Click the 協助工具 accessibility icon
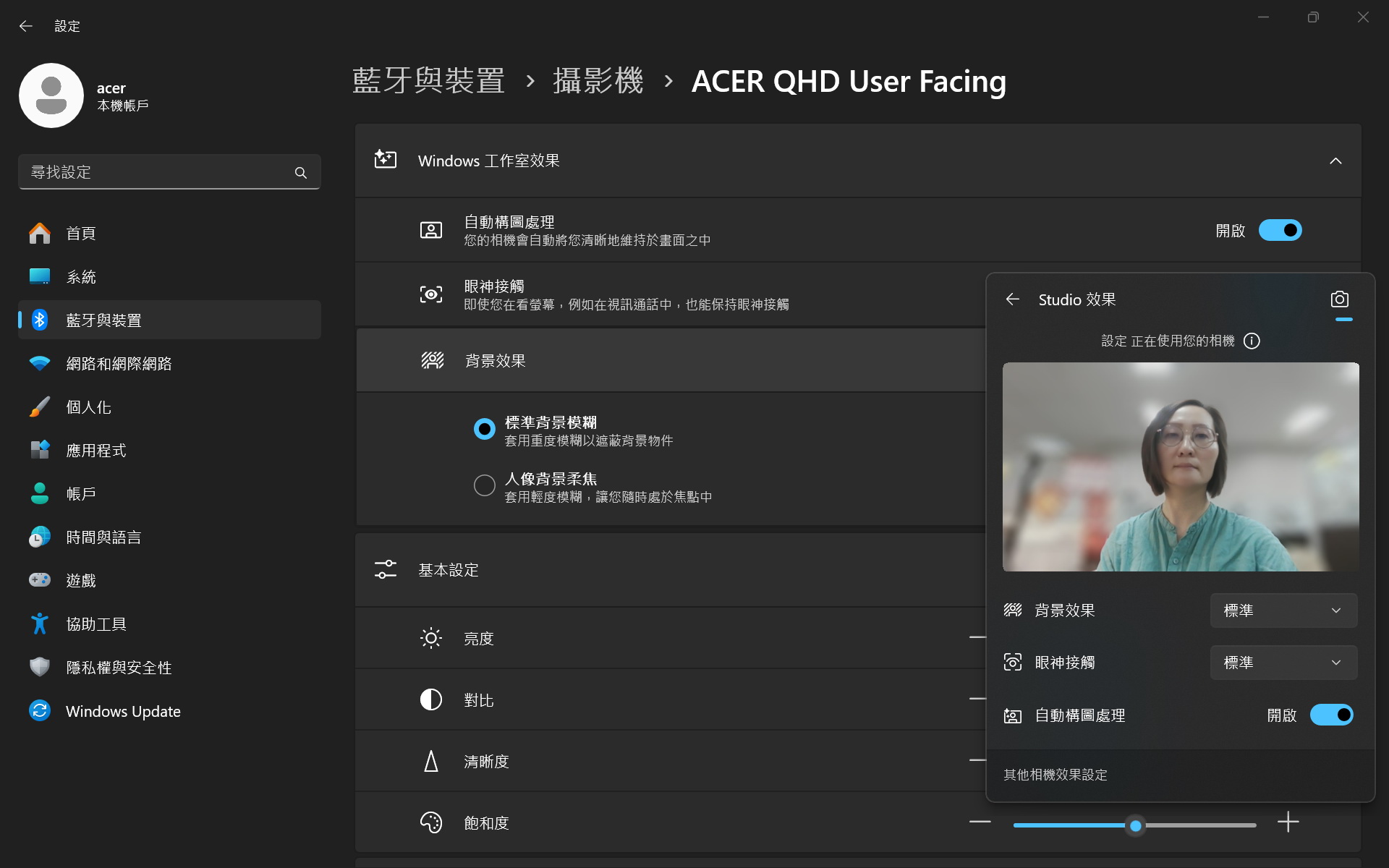This screenshot has height=868, width=1389. [40, 624]
